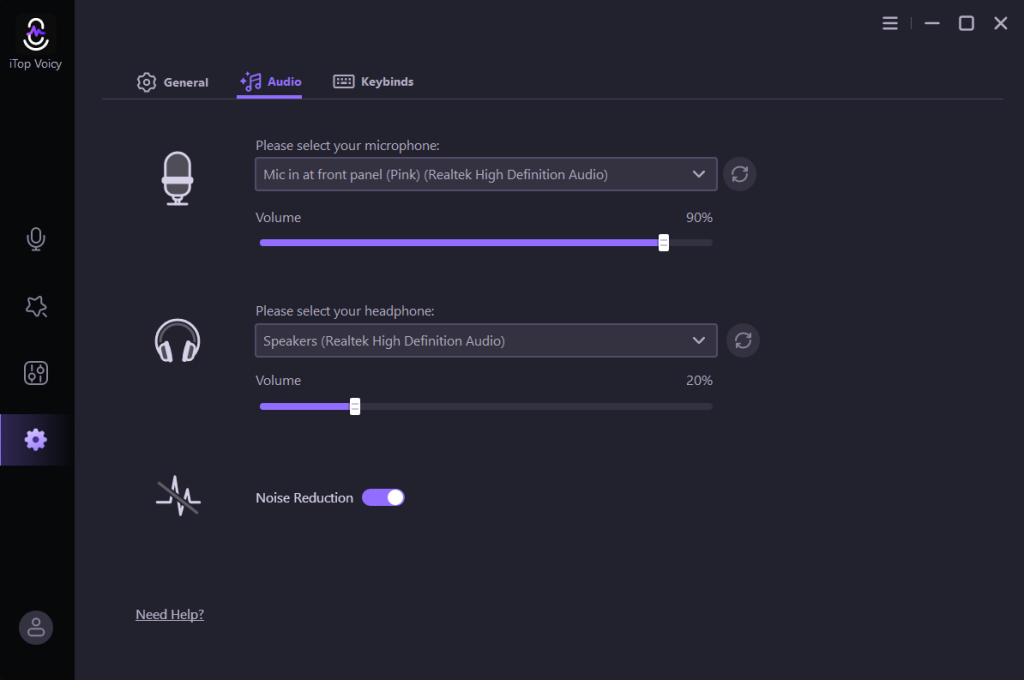
Task: Open the mixer sliders sidebar icon
Action: click(36, 373)
